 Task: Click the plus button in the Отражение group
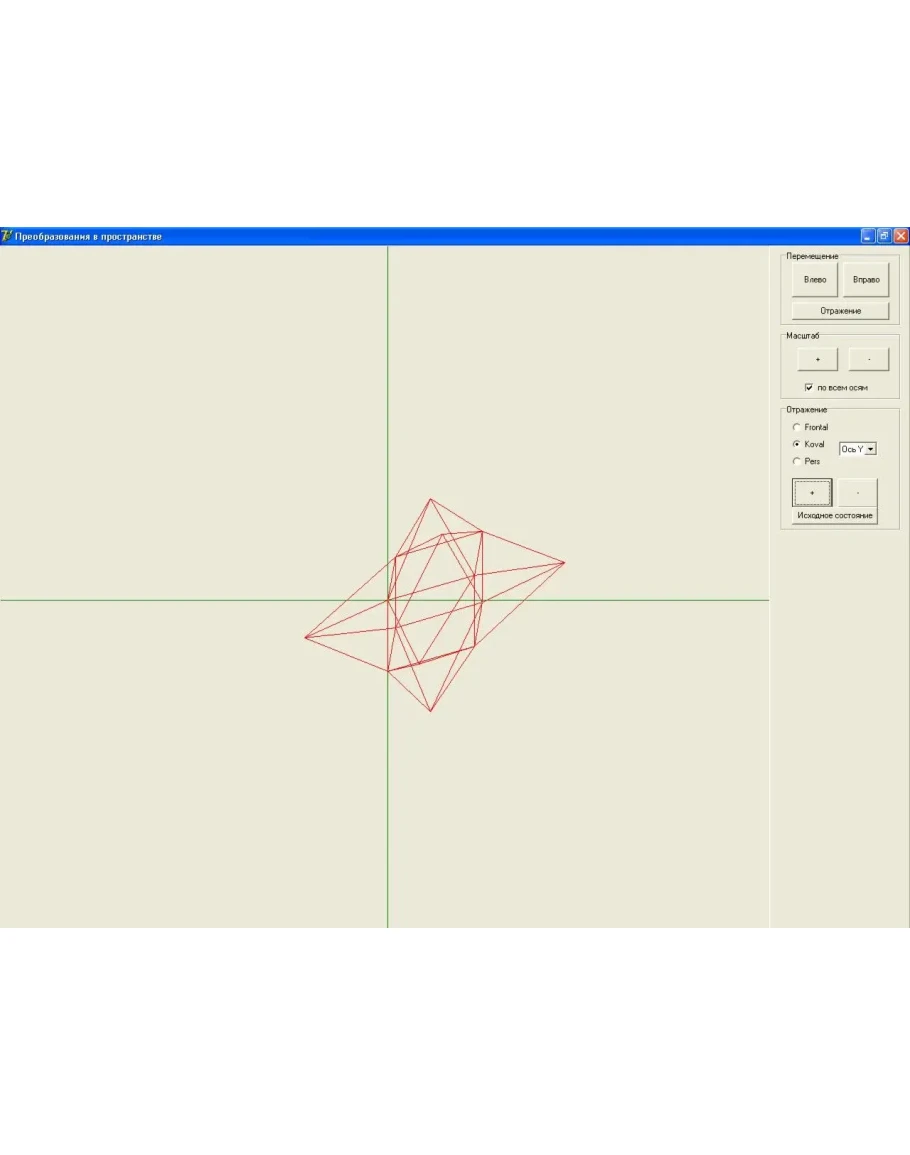click(x=812, y=493)
